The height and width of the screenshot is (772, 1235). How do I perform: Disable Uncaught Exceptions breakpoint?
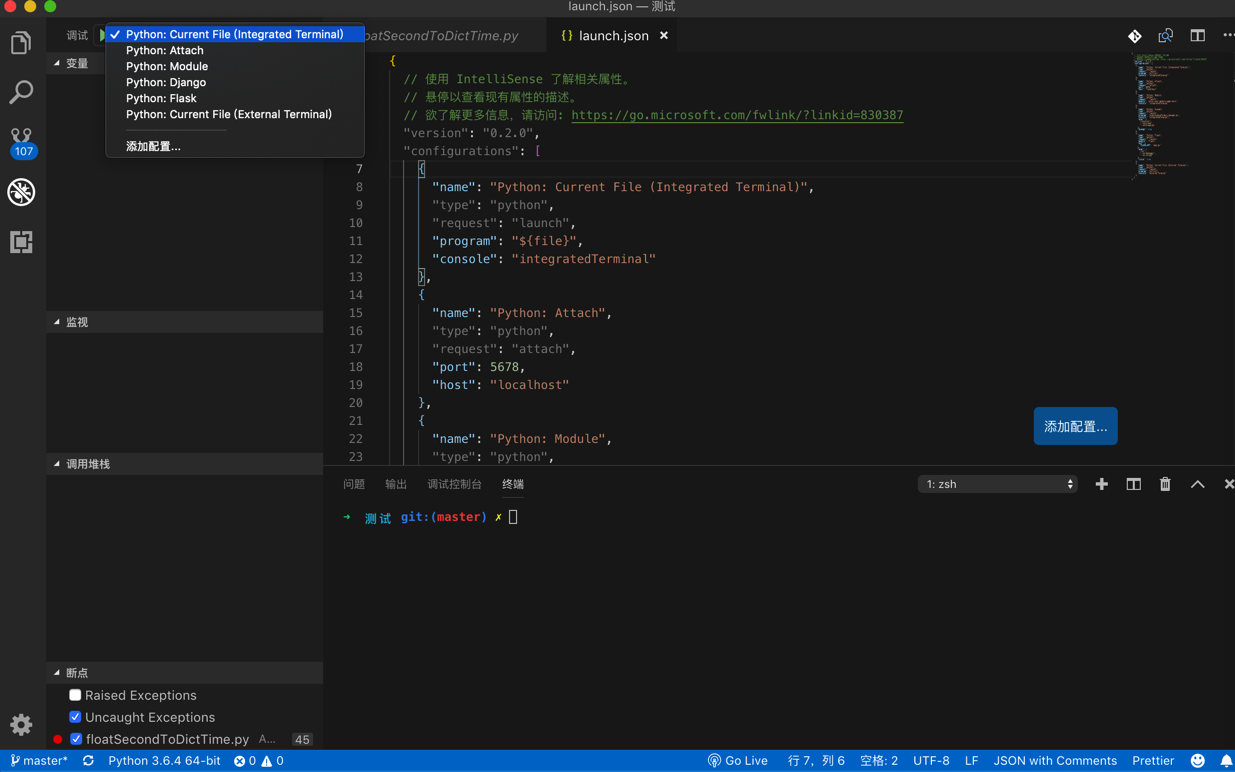(75, 717)
